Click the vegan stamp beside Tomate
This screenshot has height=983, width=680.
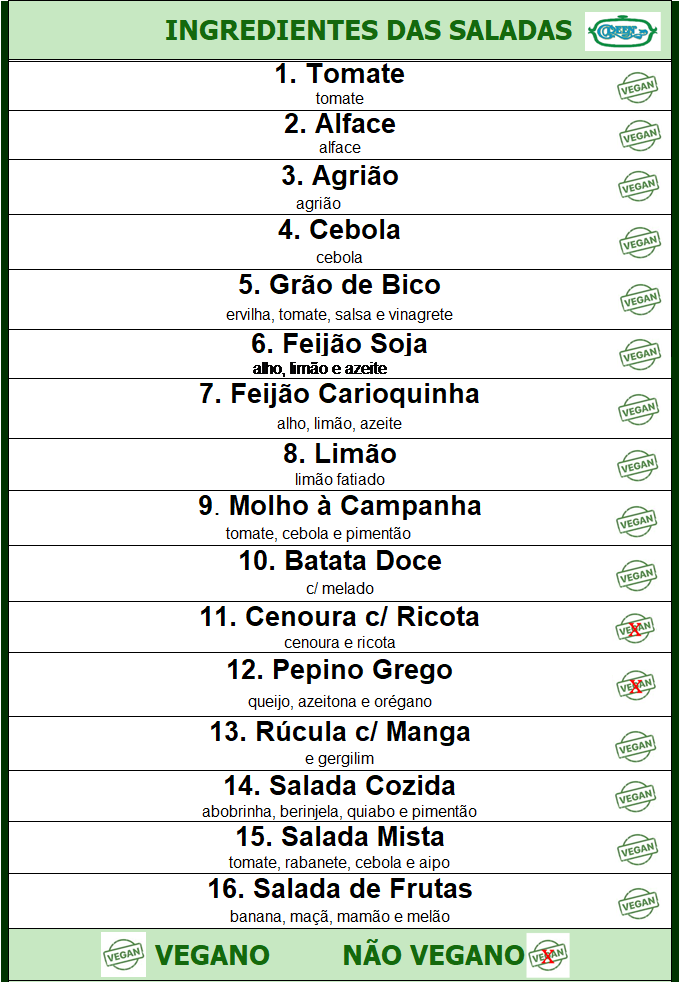coord(638,87)
